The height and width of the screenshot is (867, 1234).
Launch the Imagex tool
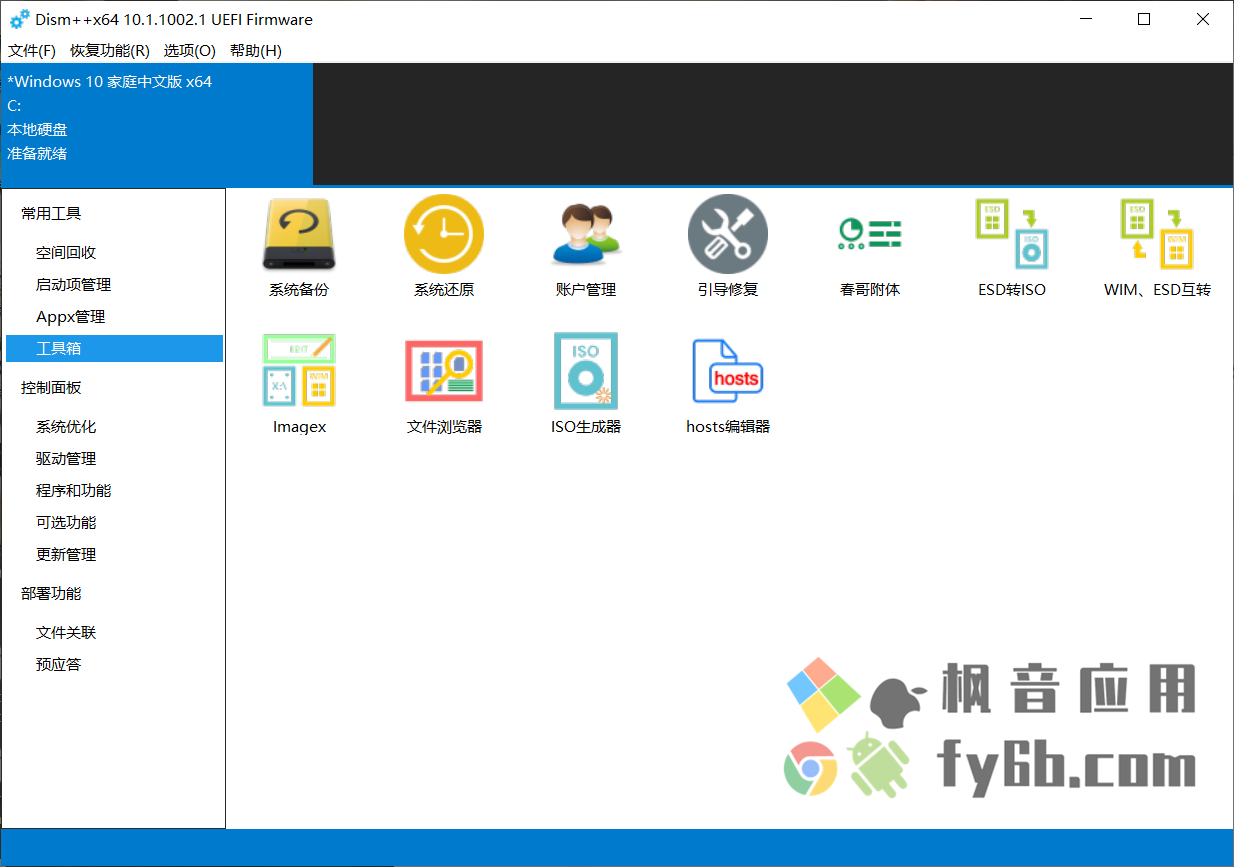(x=299, y=384)
